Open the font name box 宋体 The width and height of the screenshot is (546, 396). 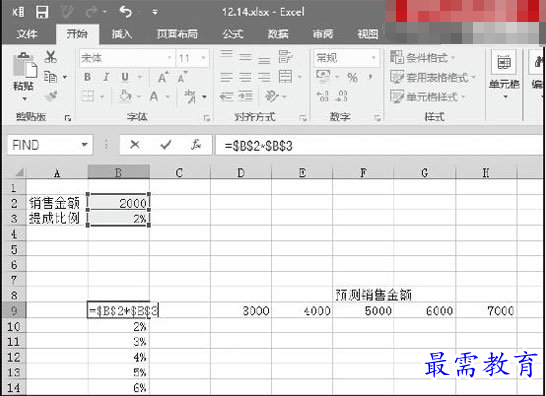pyautogui.click(x=126, y=58)
